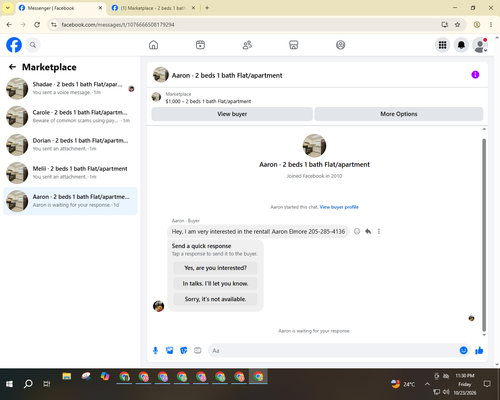Go back in browser history
This screenshot has width=500, height=400.
tap(9, 25)
